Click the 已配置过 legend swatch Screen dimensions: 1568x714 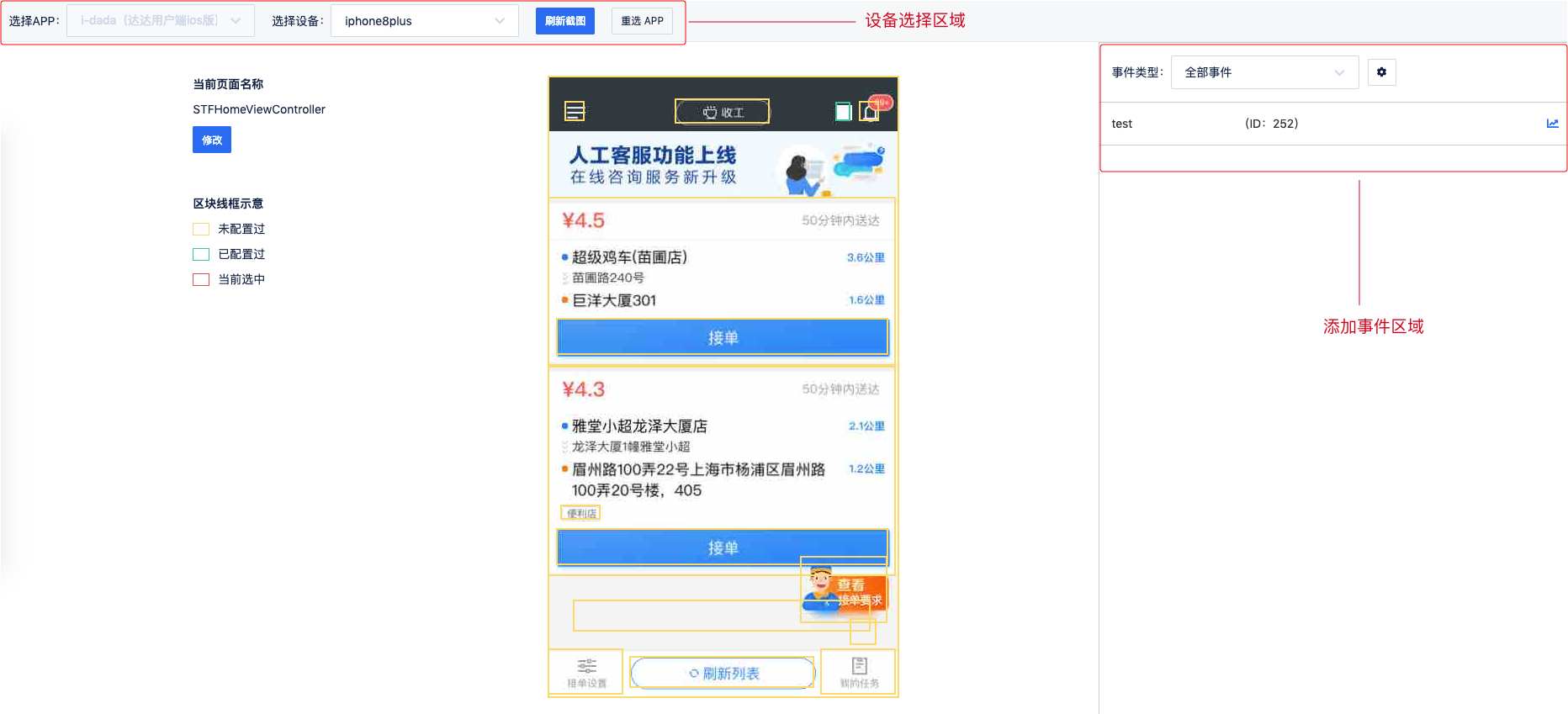coord(201,254)
